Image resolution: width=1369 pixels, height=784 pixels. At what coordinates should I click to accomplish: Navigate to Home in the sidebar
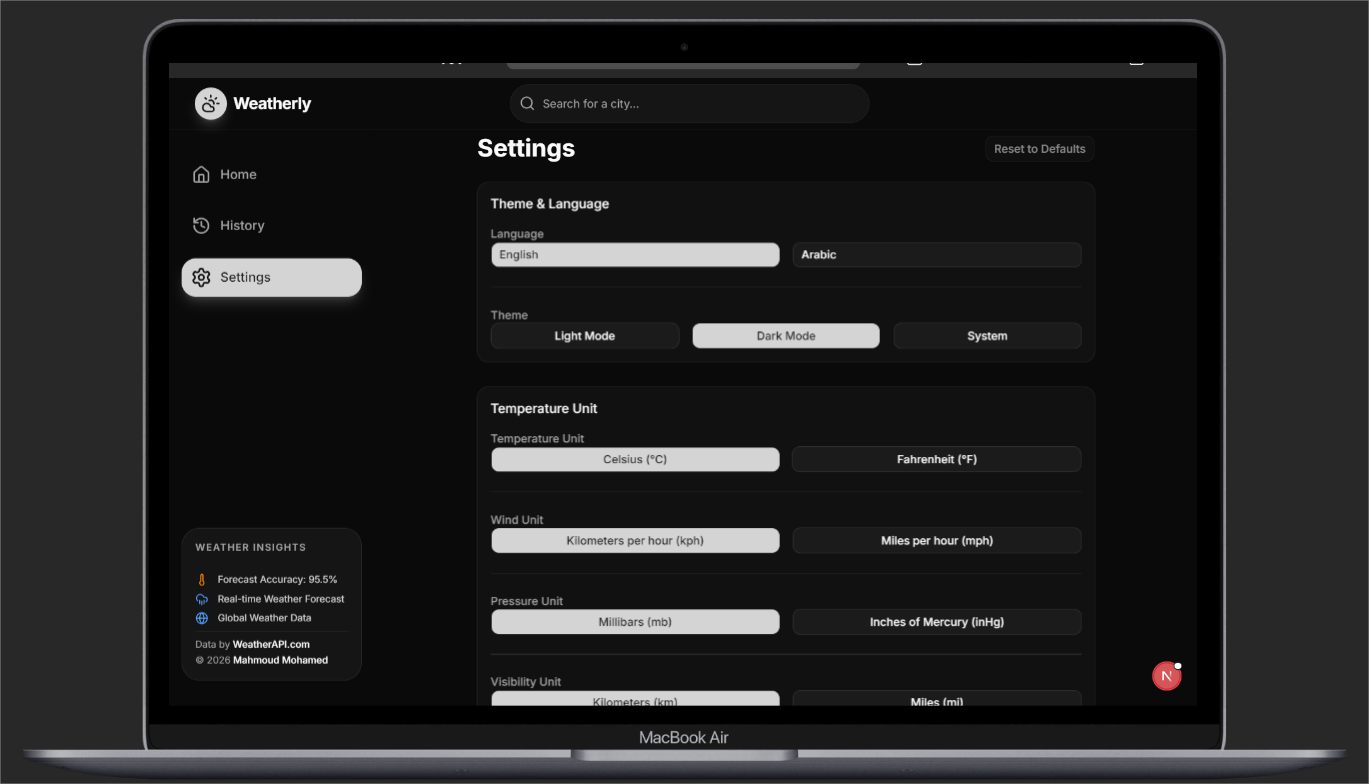[x=238, y=175]
